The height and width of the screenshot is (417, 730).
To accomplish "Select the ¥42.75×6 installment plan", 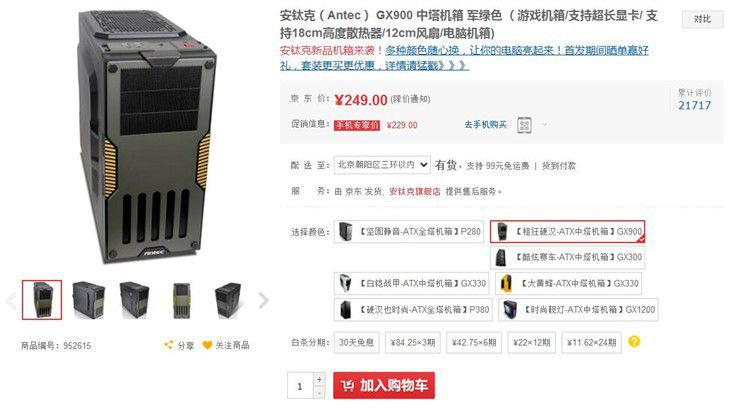I will click(474, 343).
